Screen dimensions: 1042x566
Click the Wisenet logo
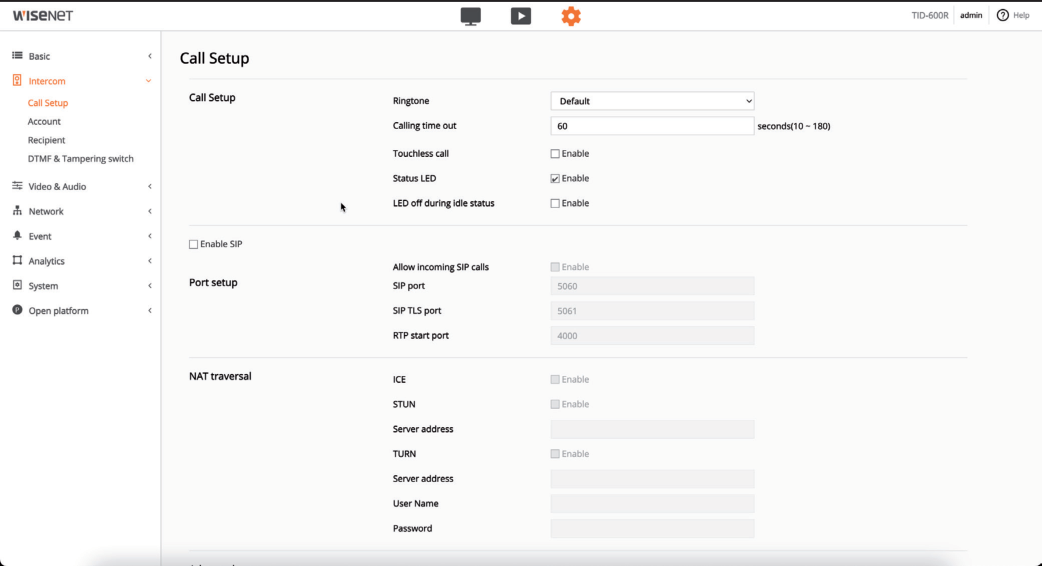tap(43, 15)
